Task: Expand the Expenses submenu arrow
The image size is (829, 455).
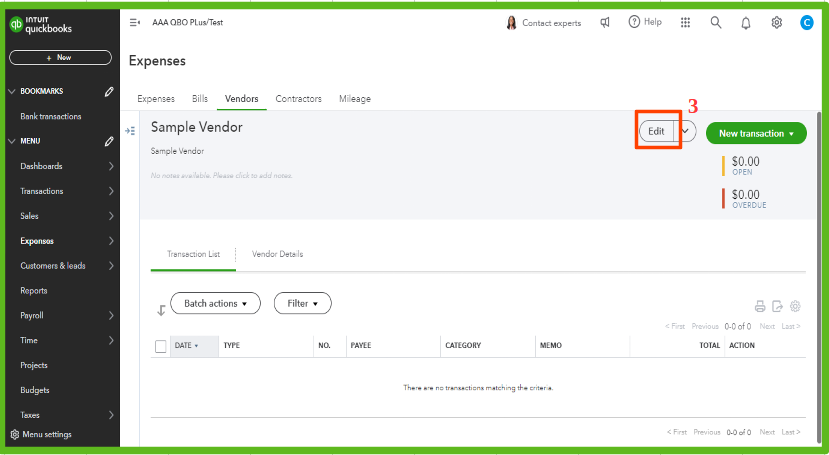Action: point(111,241)
